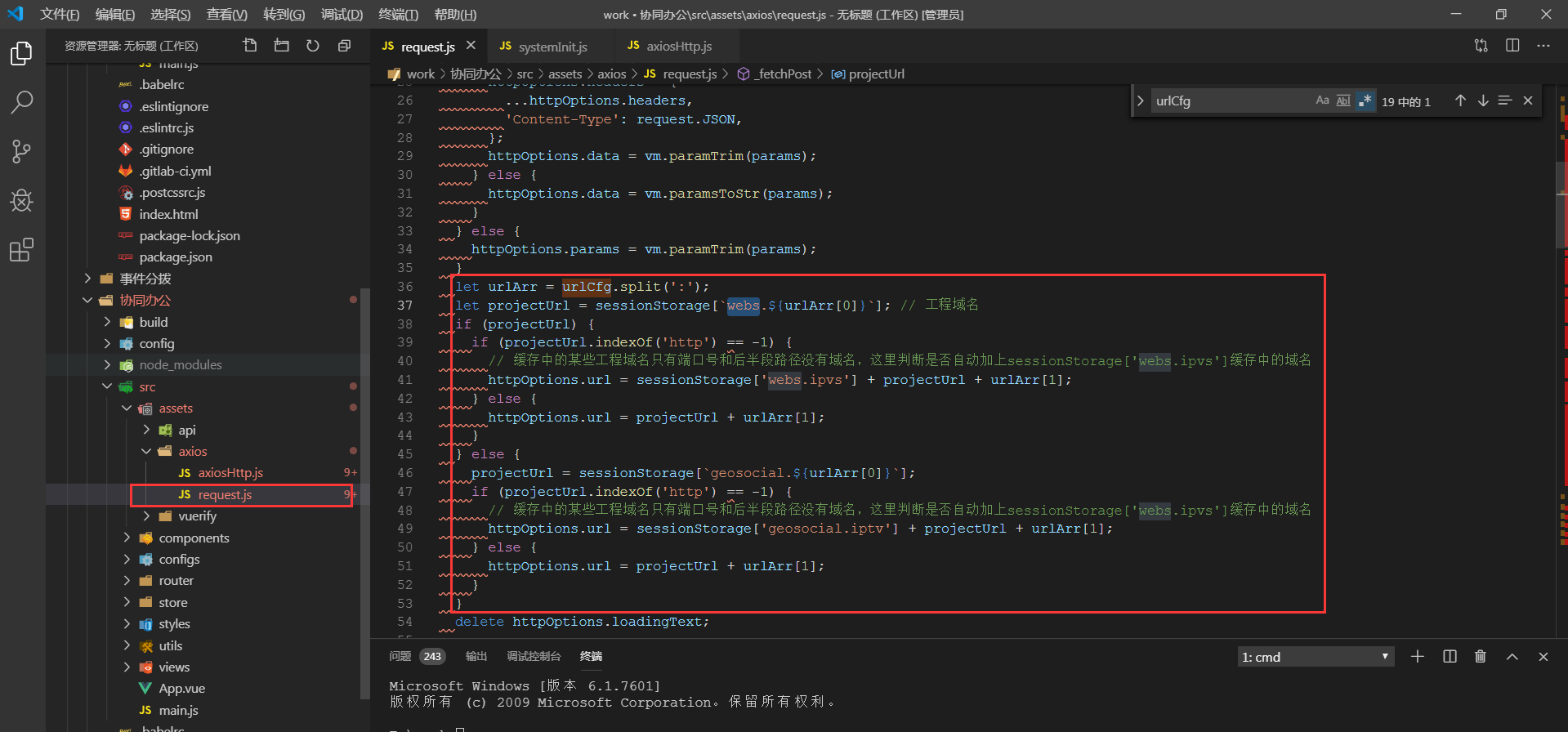Refresh the explorer file tree
Image resolution: width=1568 pixels, height=732 pixels.
click(313, 46)
